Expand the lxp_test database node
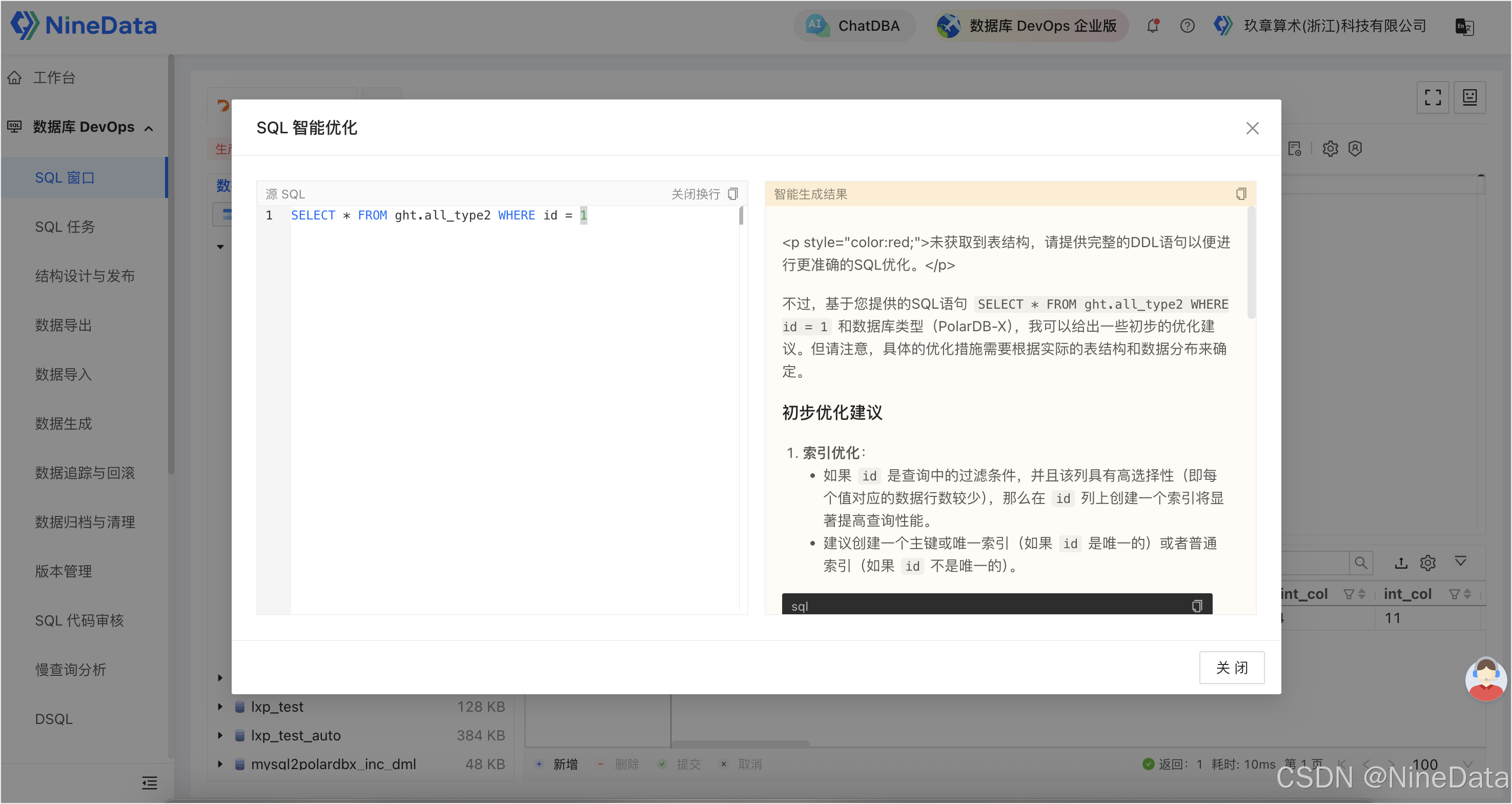1512x804 pixels. click(220, 707)
